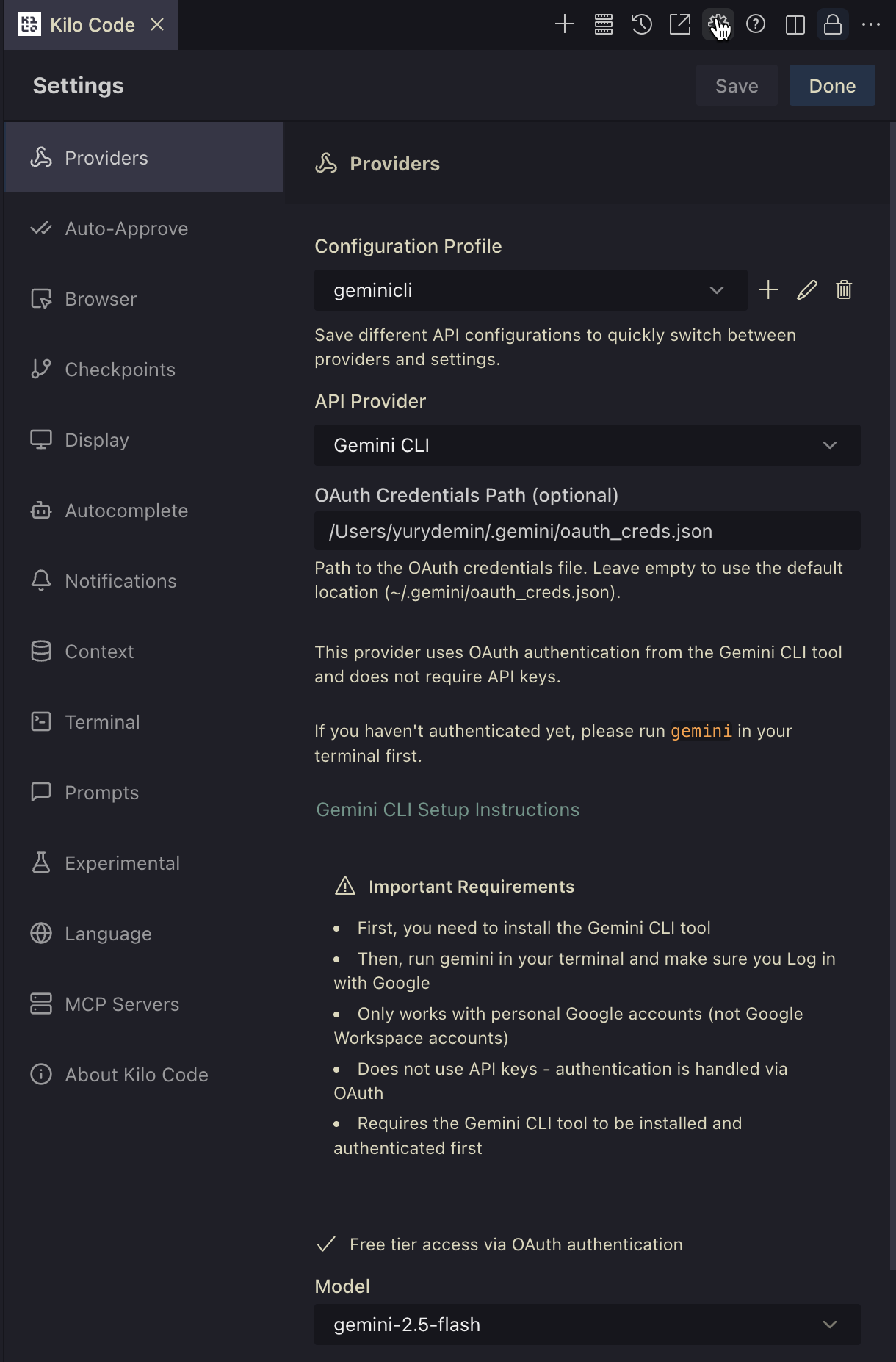Viewport: 896px width, 1362px height.
Task: Select Checkpoints in the sidebar
Action: pos(144,370)
